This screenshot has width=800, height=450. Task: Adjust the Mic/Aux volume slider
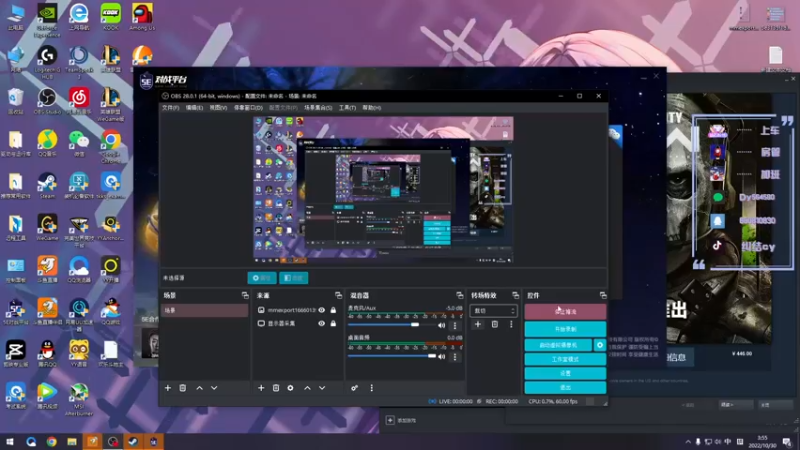point(391,324)
